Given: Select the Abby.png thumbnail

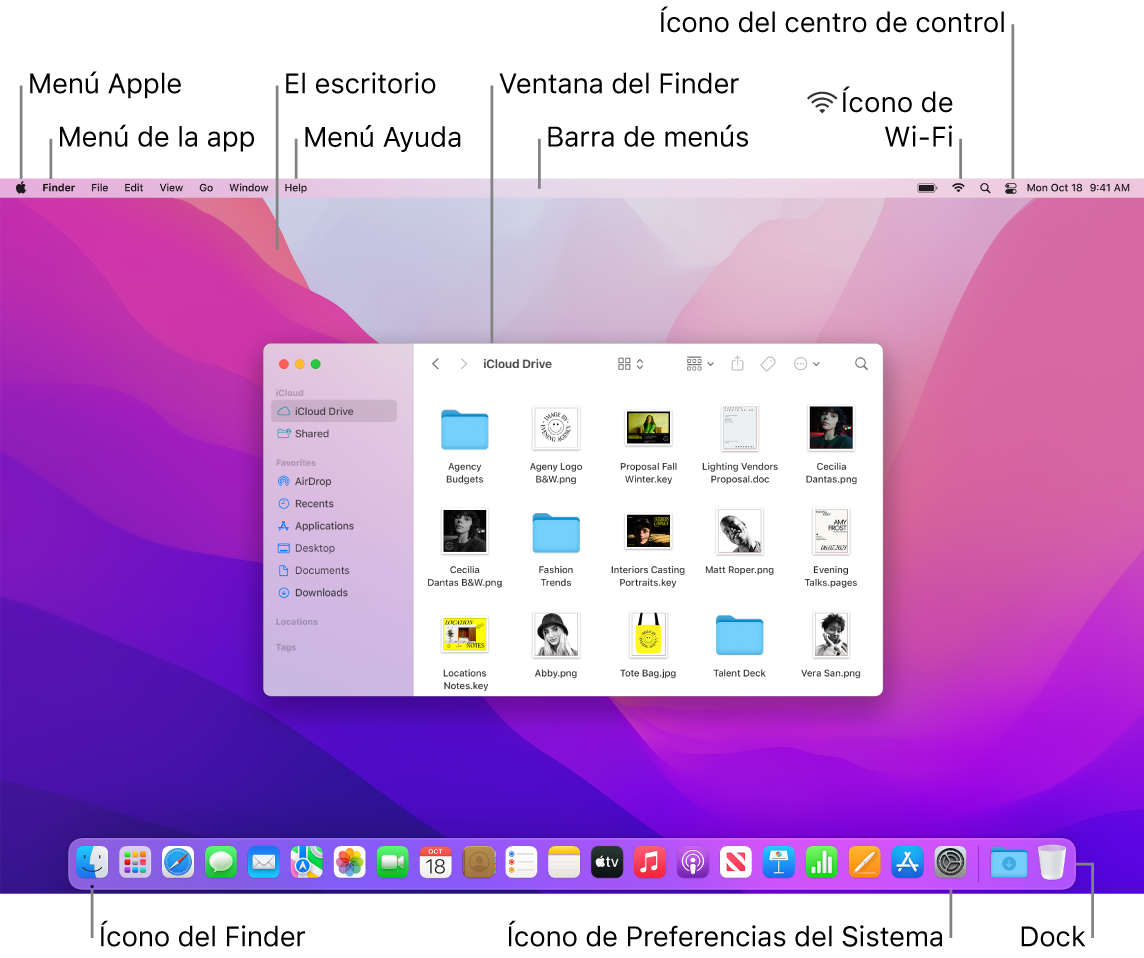Looking at the screenshot, I should 556,634.
